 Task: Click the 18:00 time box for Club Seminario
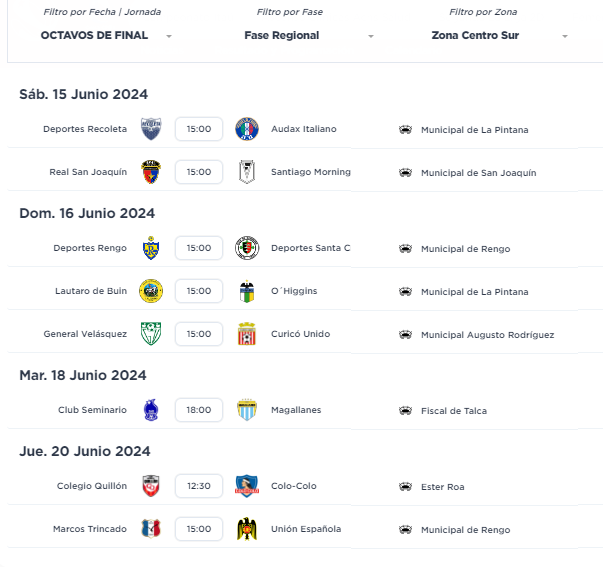pos(199,410)
